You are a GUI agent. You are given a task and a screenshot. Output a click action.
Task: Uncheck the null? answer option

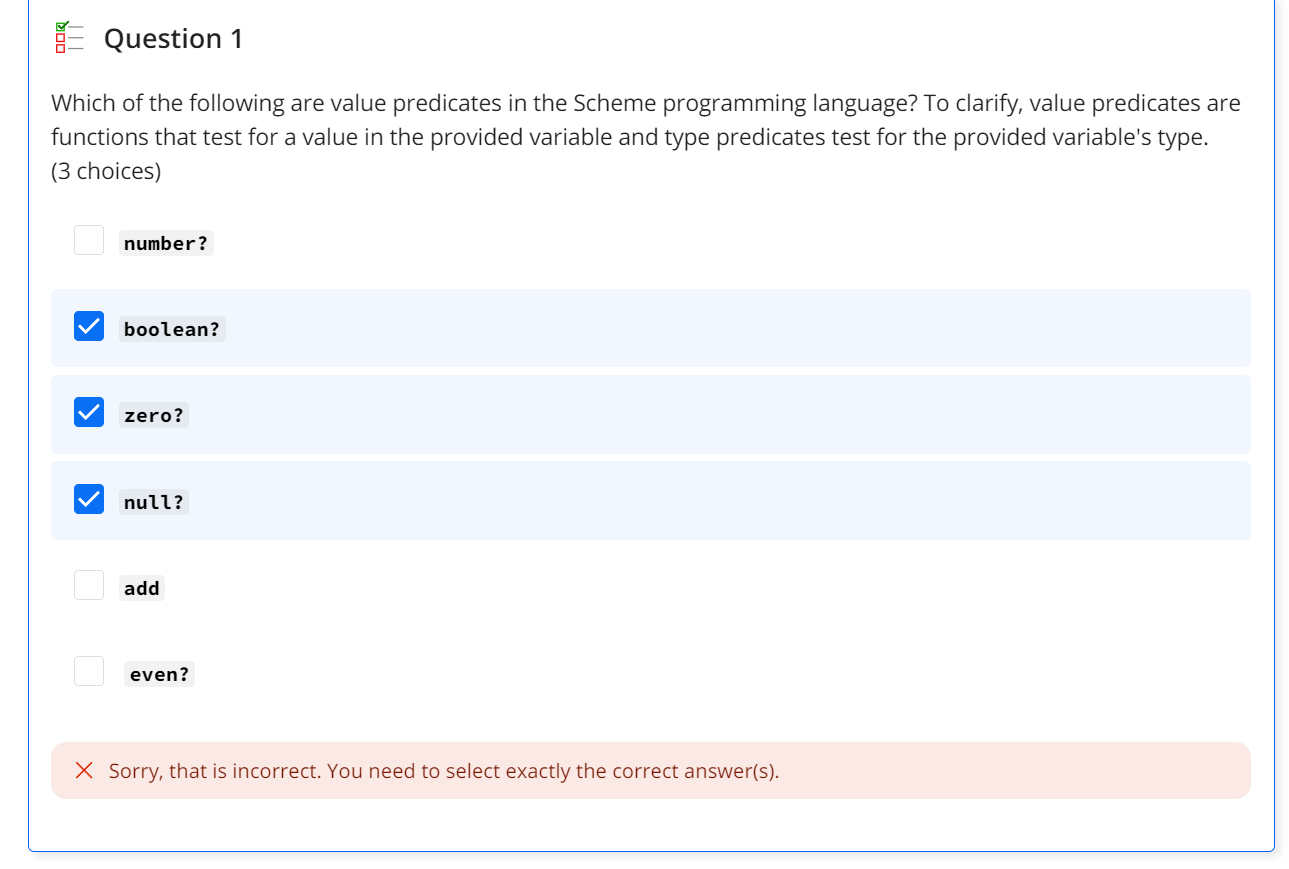click(88, 498)
